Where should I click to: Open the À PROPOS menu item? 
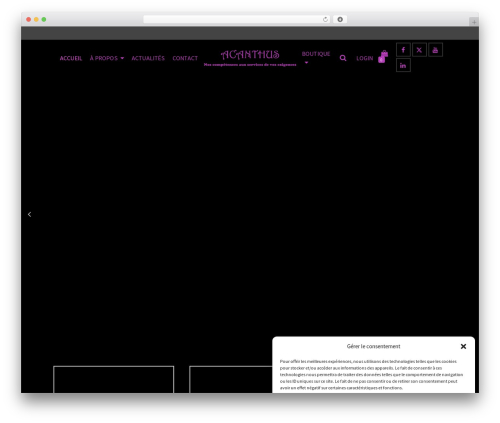(x=104, y=58)
